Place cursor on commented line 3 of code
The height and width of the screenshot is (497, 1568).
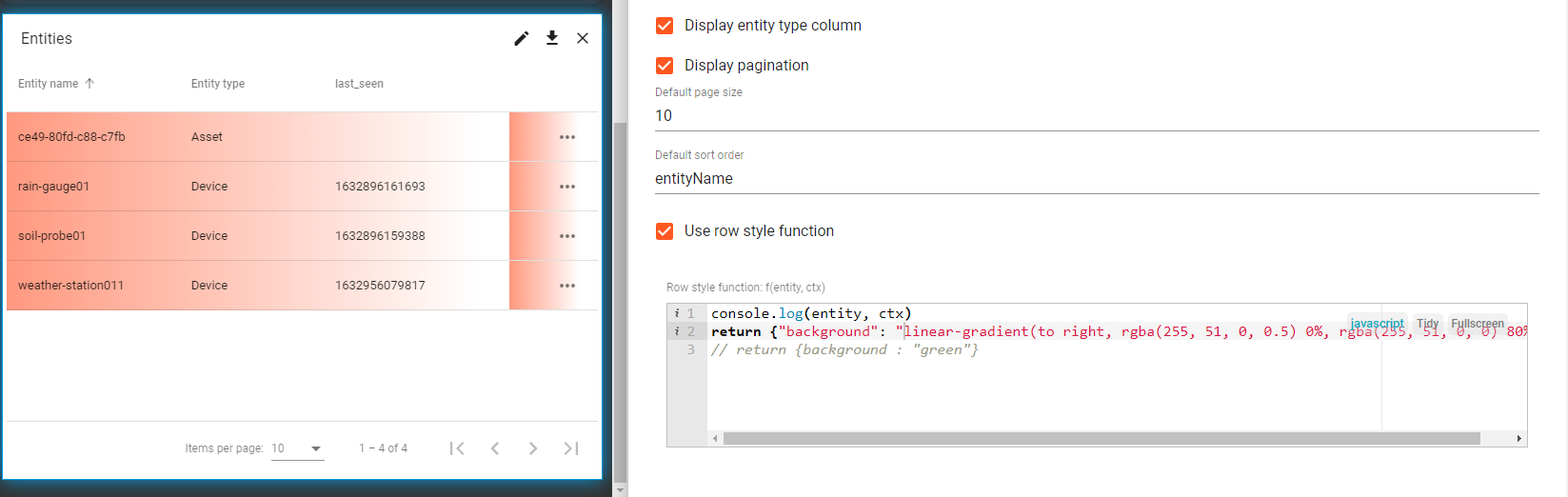pyautogui.click(x=844, y=350)
